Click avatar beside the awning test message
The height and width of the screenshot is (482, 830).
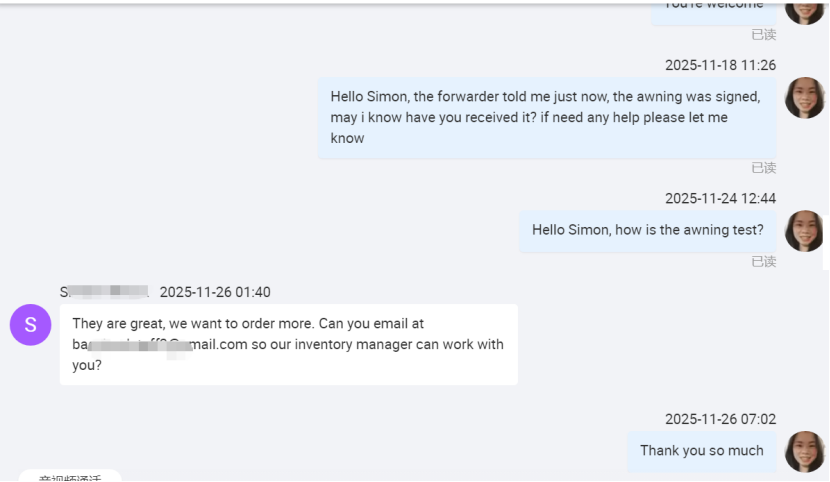click(804, 231)
